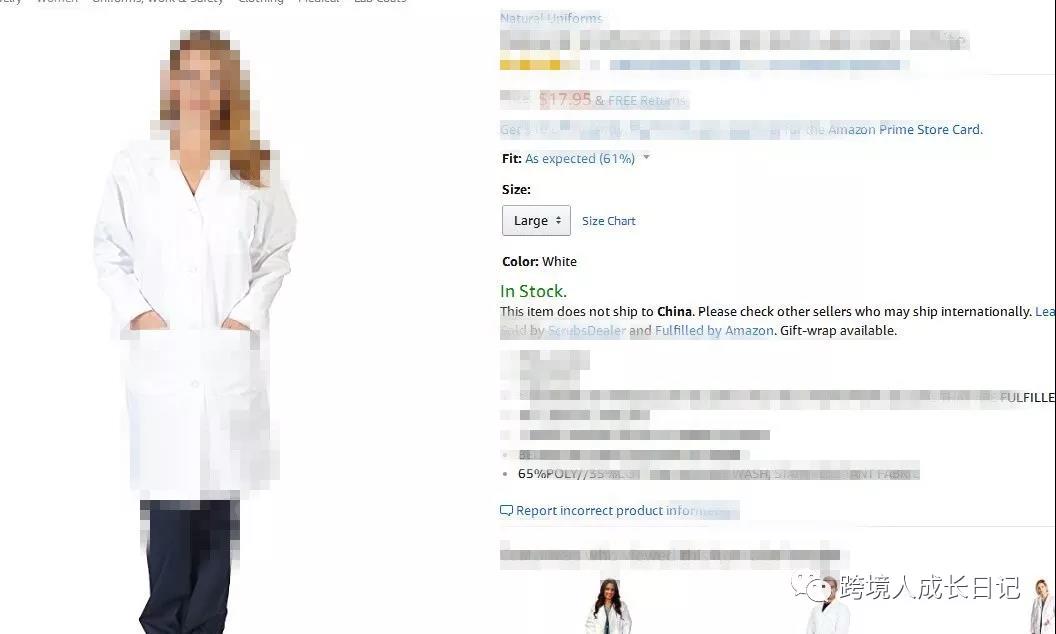Open the Large size dropdown

pyautogui.click(x=536, y=220)
